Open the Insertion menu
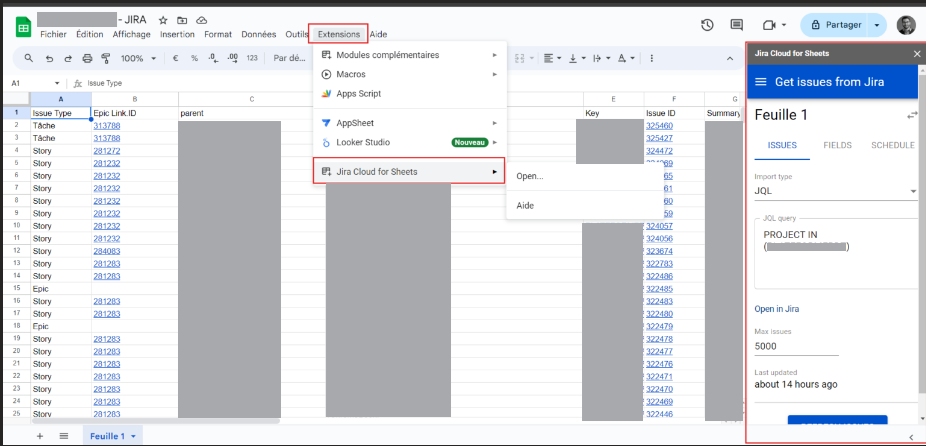Screen dimensions: 926x446 [177, 34]
